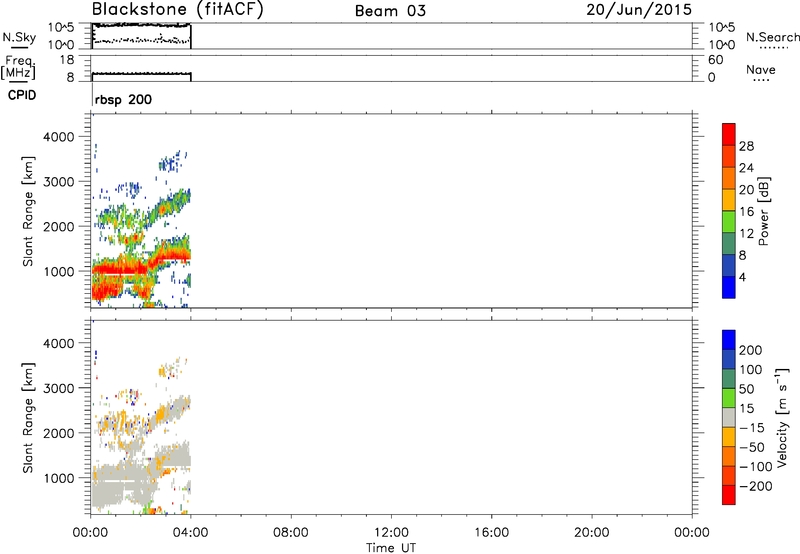The height and width of the screenshot is (554, 800).
Task: Click the 'Blackstone (fitACF)' title text
Action: (x=177, y=10)
